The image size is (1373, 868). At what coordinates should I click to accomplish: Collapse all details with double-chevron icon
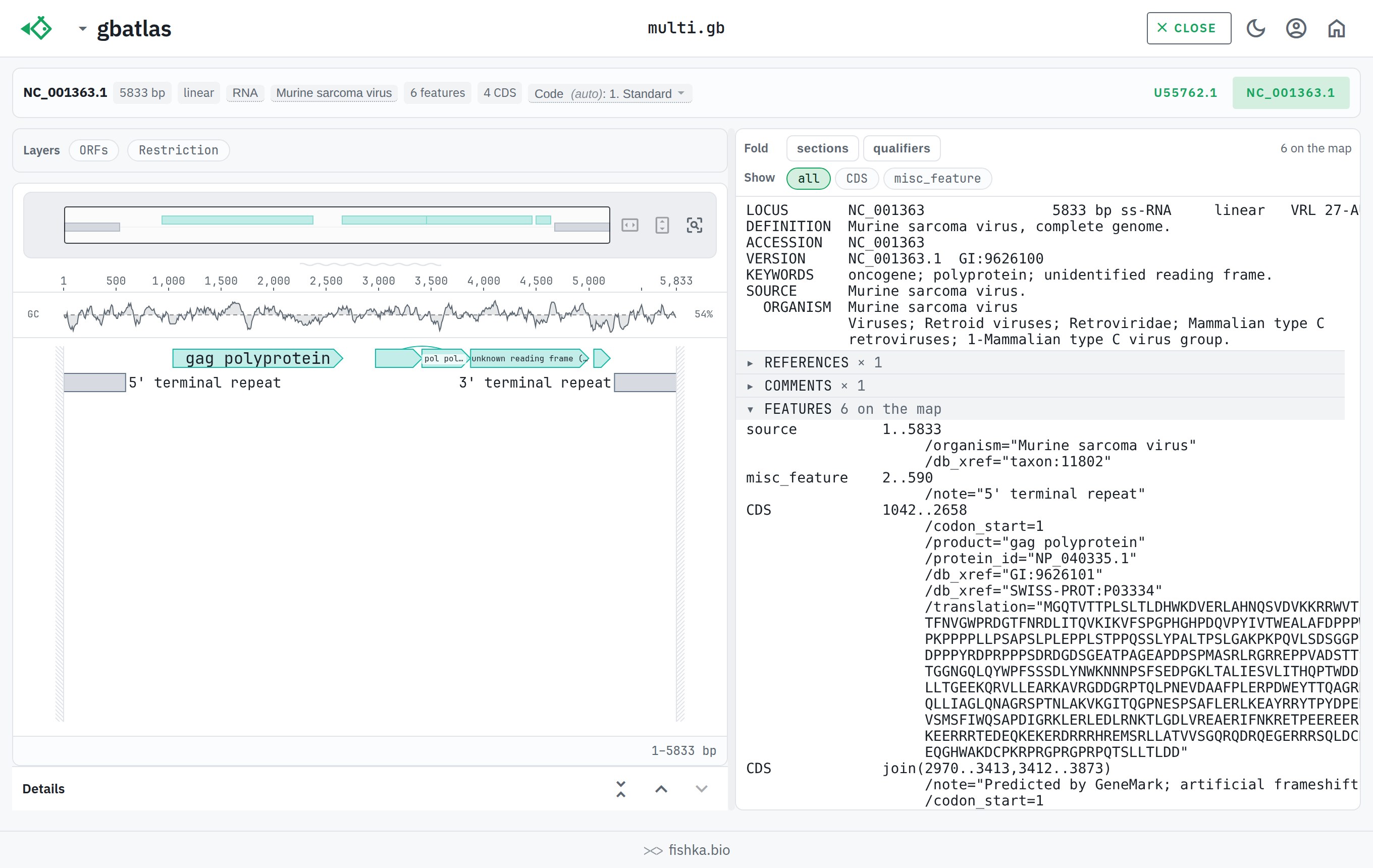[621, 789]
